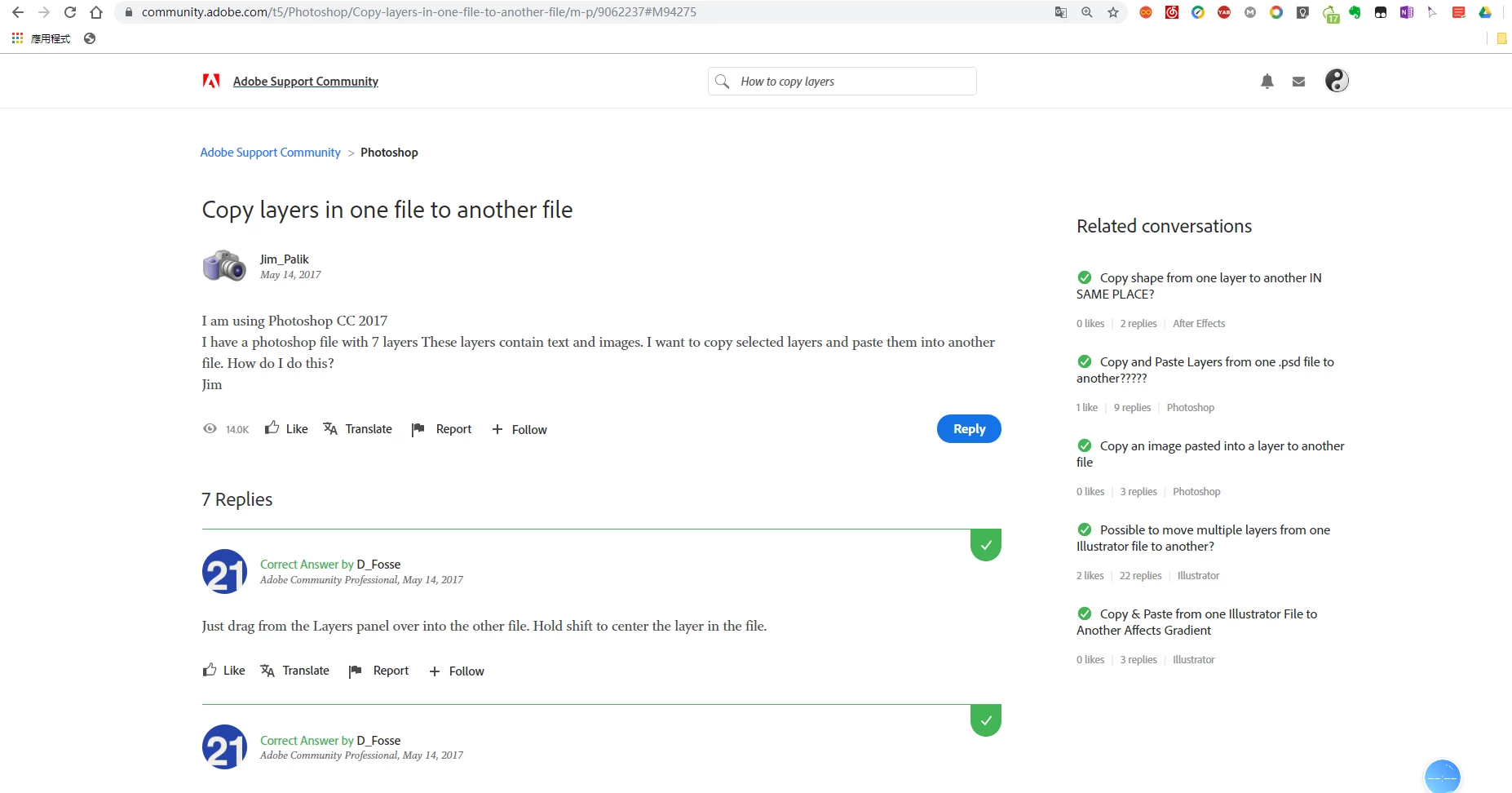Screen dimensions: 1512x793
Task: Open the Google Drive extension icon
Action: tap(1485, 12)
